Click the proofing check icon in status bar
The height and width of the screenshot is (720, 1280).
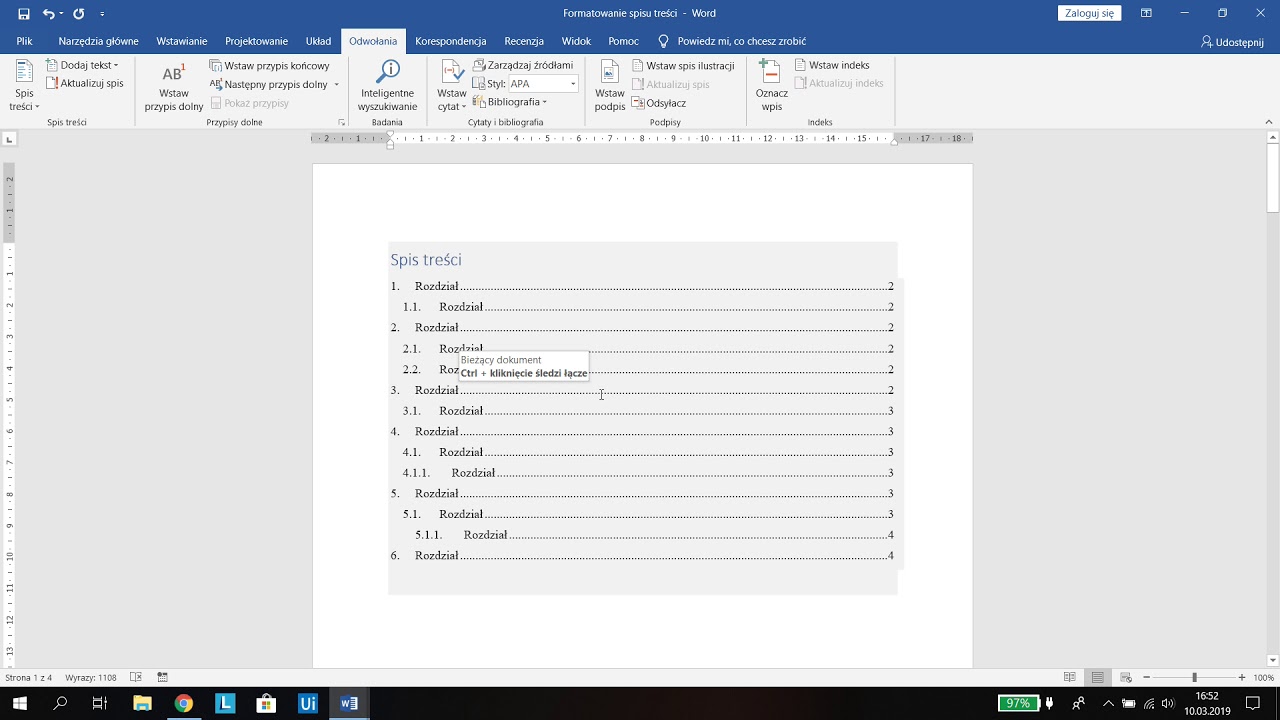pos(136,678)
